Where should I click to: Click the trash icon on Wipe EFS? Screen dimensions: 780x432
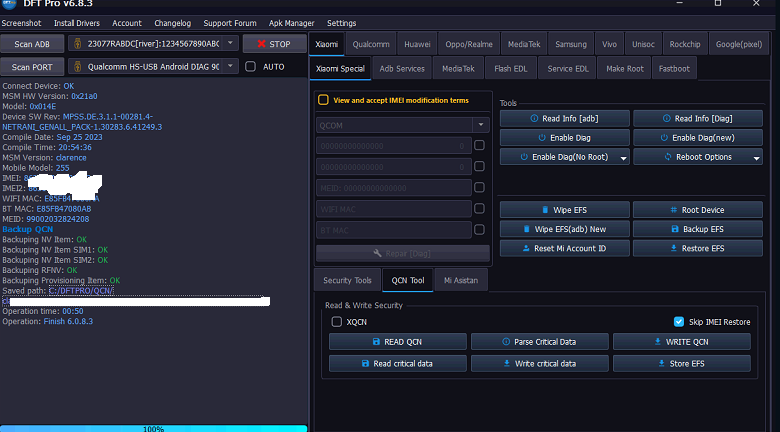coord(545,210)
